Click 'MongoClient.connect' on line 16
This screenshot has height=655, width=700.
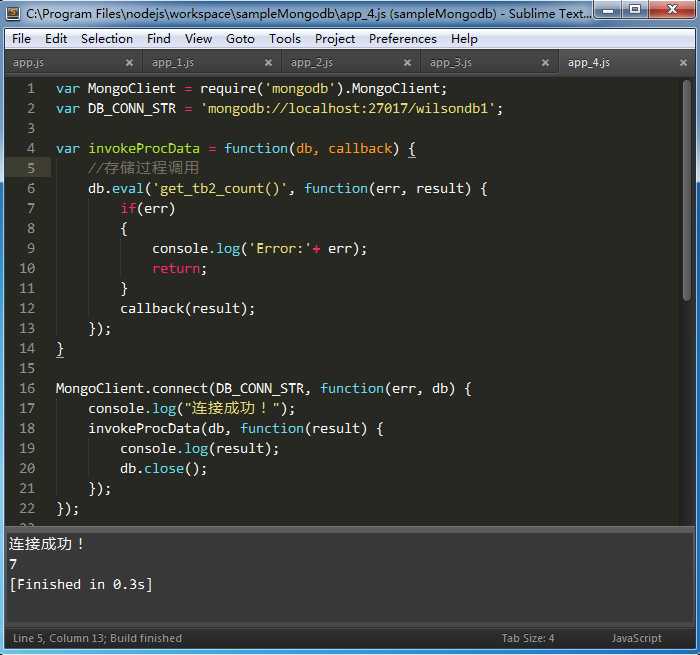pyautogui.click(x=132, y=388)
